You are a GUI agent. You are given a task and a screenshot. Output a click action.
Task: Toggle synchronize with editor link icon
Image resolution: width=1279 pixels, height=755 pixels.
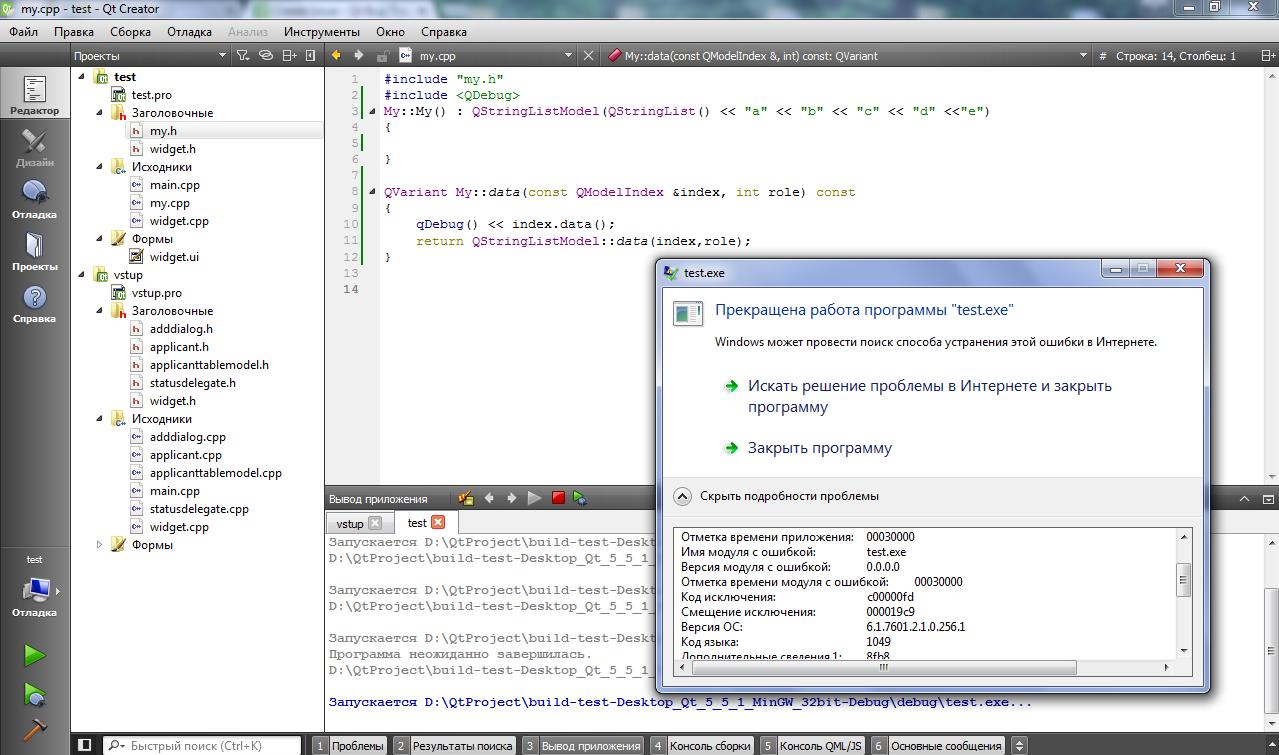click(266, 56)
